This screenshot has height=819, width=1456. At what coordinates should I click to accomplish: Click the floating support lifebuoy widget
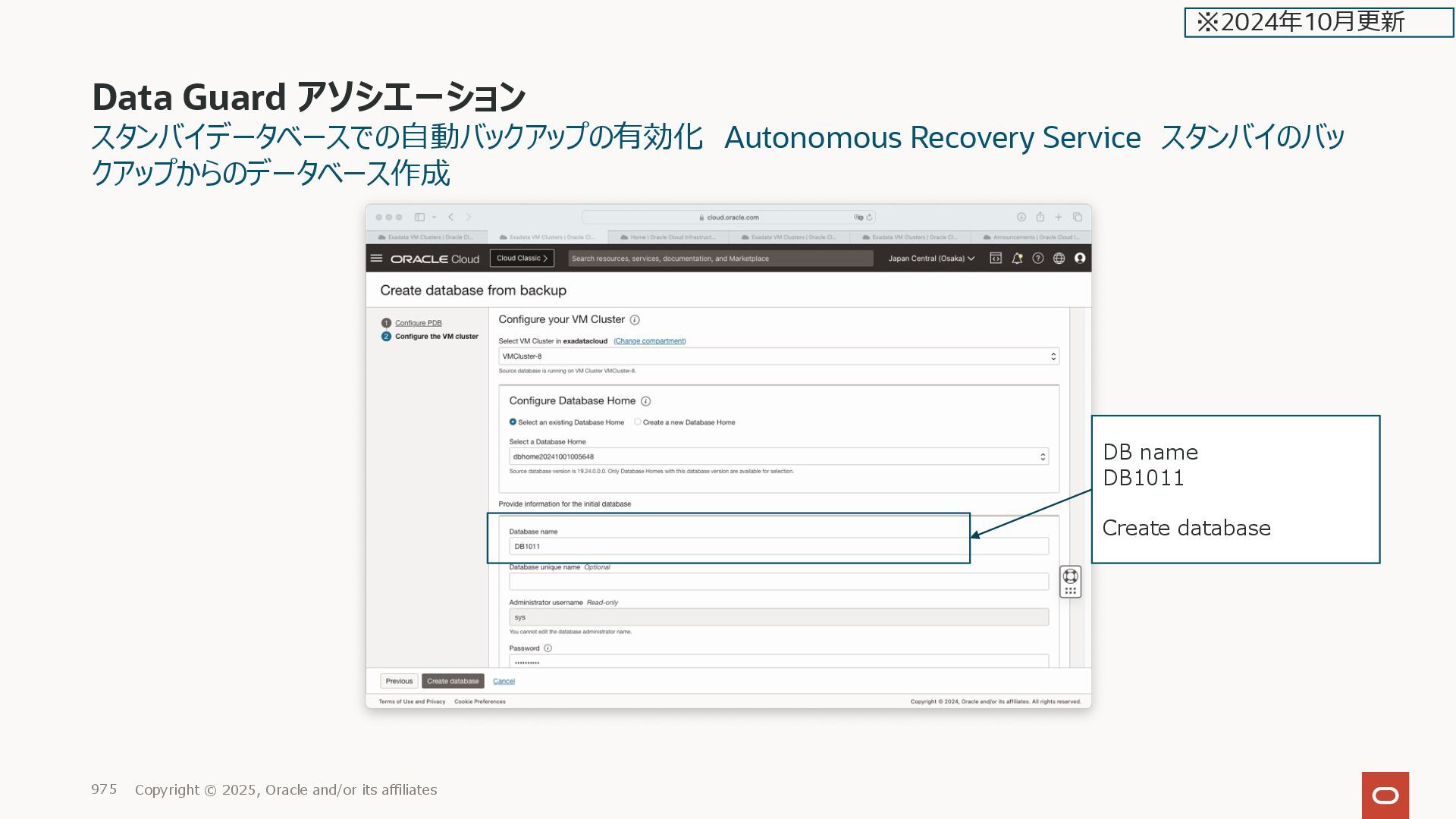point(1070,577)
